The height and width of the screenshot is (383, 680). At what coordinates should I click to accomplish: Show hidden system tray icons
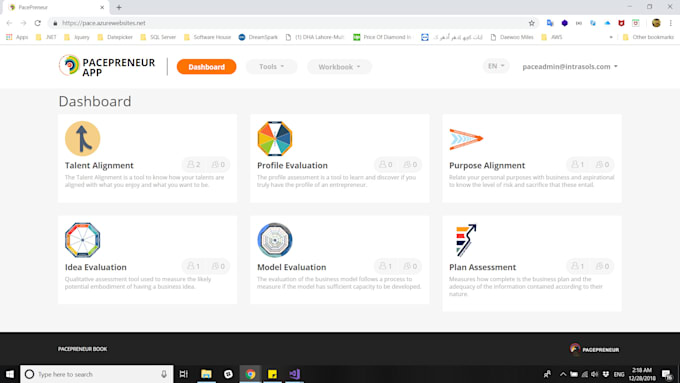[x=563, y=374]
